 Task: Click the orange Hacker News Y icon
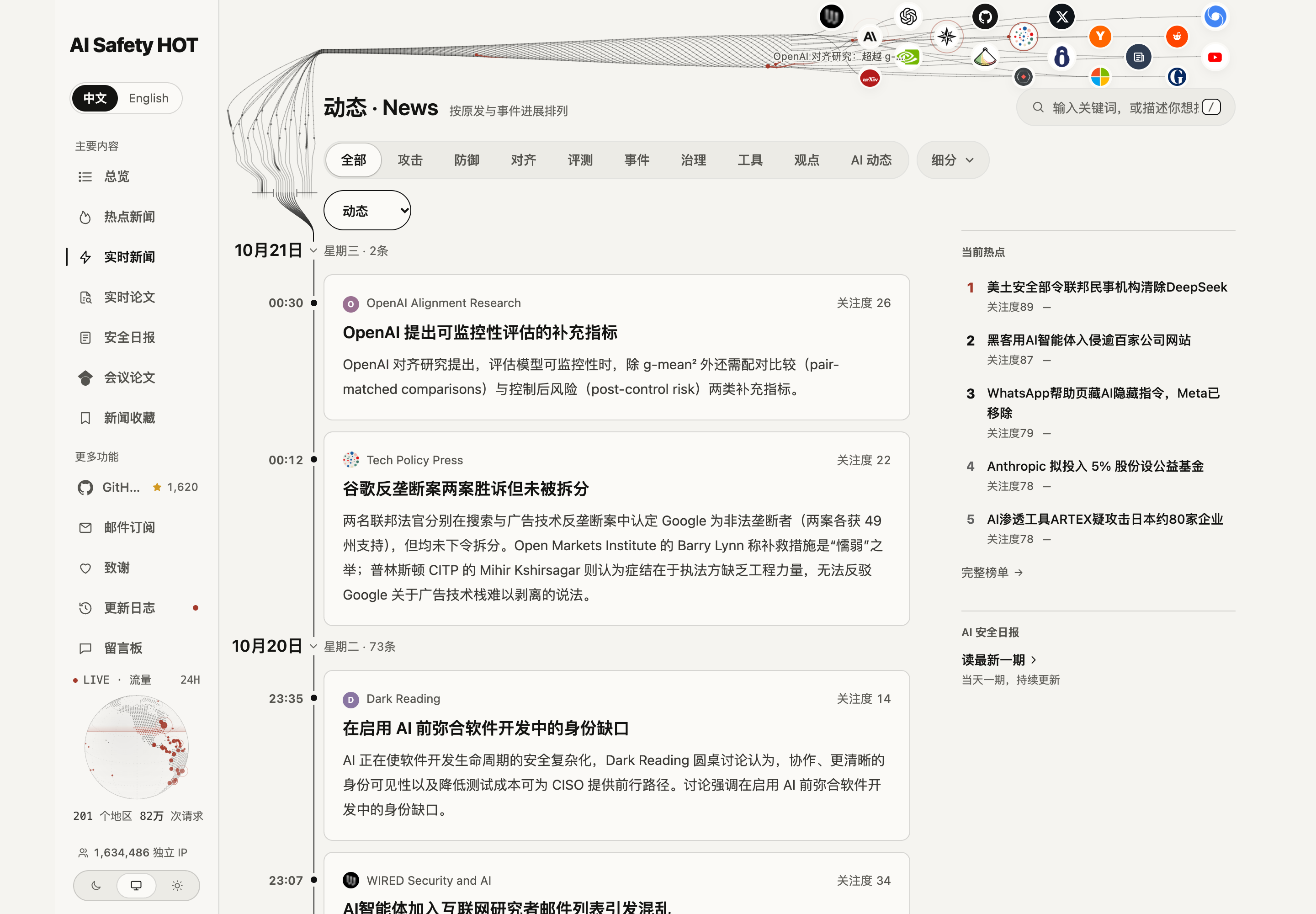(1099, 37)
